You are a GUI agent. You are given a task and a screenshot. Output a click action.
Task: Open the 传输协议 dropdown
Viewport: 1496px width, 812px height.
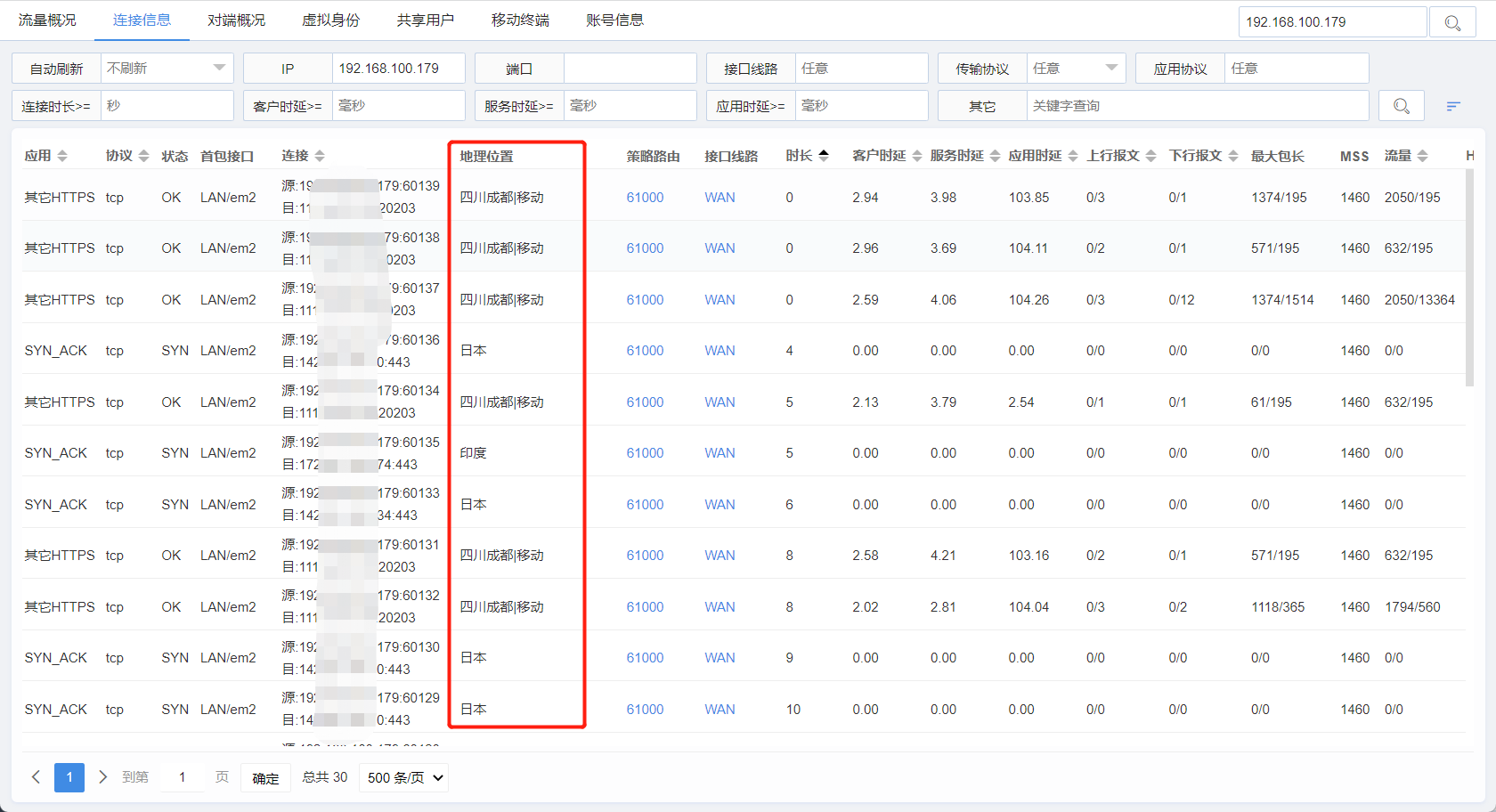pyautogui.click(x=1076, y=69)
